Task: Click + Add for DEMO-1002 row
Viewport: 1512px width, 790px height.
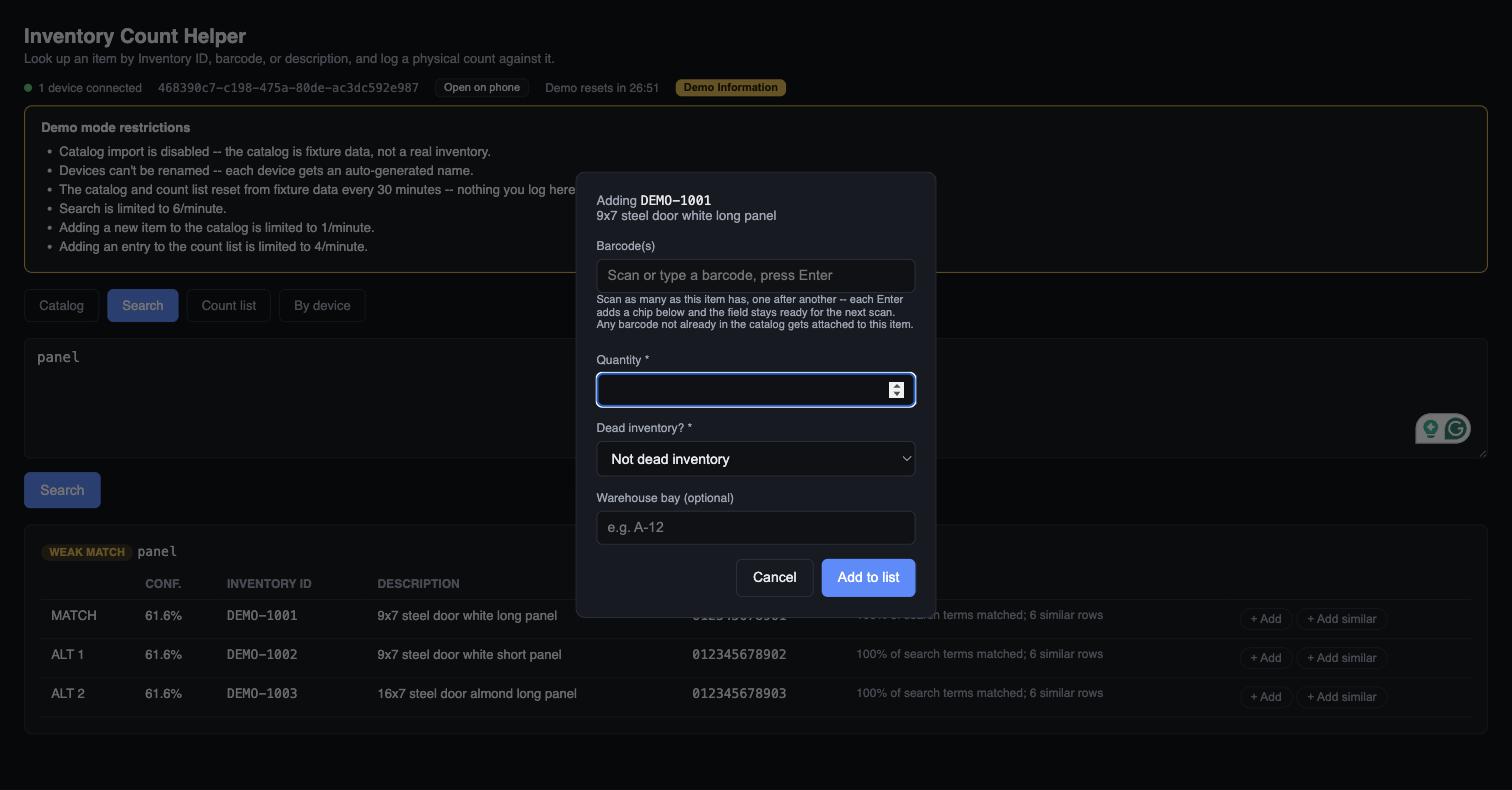Action: tap(1265, 658)
